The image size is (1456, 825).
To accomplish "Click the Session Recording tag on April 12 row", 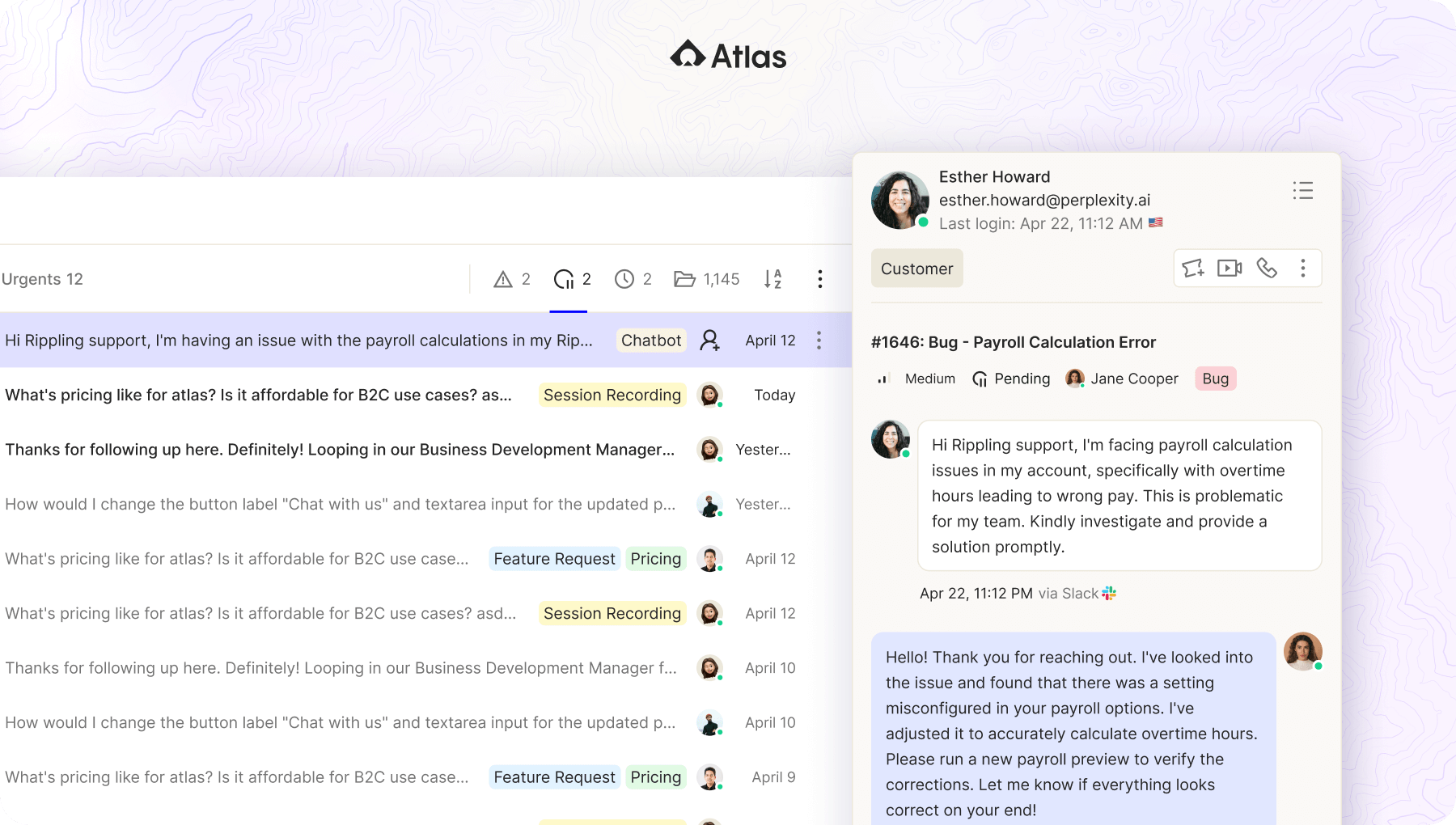I will click(612, 613).
